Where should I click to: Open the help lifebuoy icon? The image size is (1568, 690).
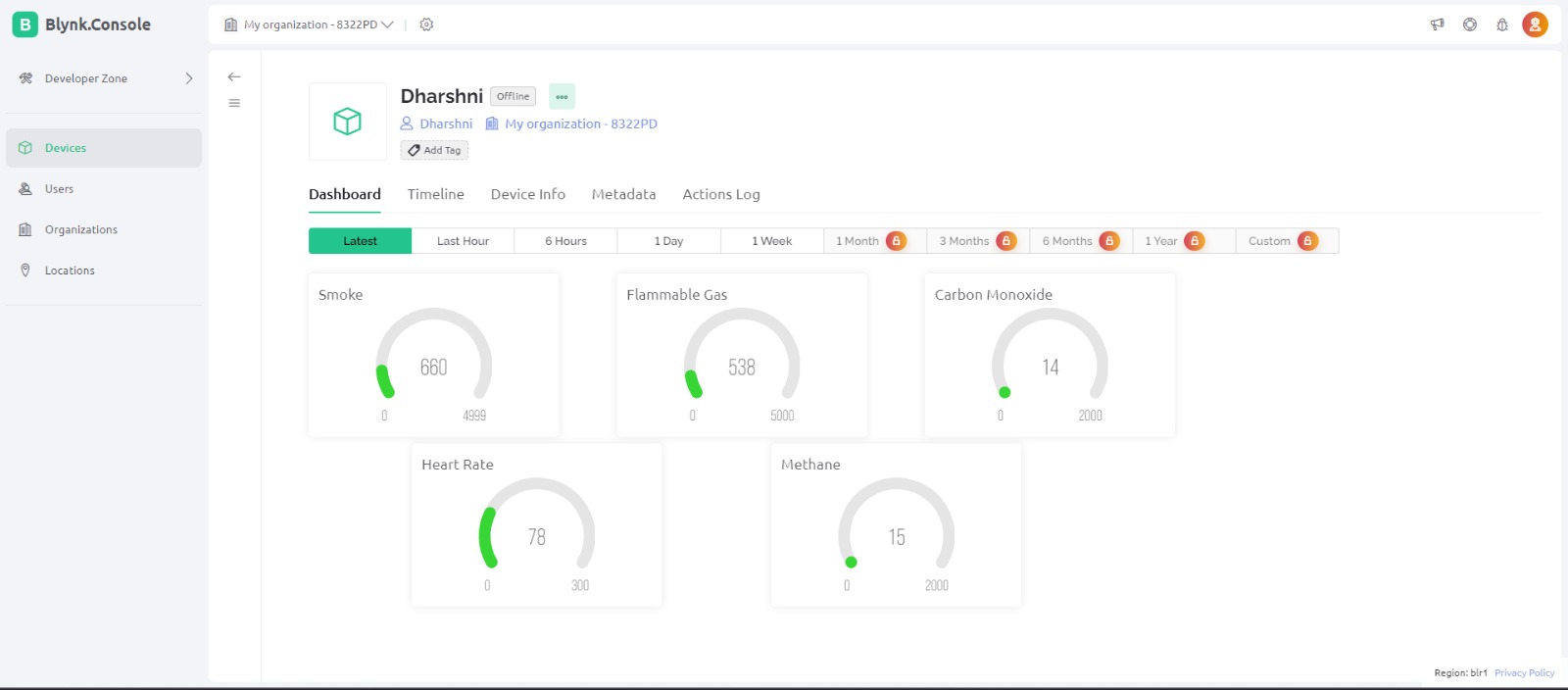point(1470,25)
